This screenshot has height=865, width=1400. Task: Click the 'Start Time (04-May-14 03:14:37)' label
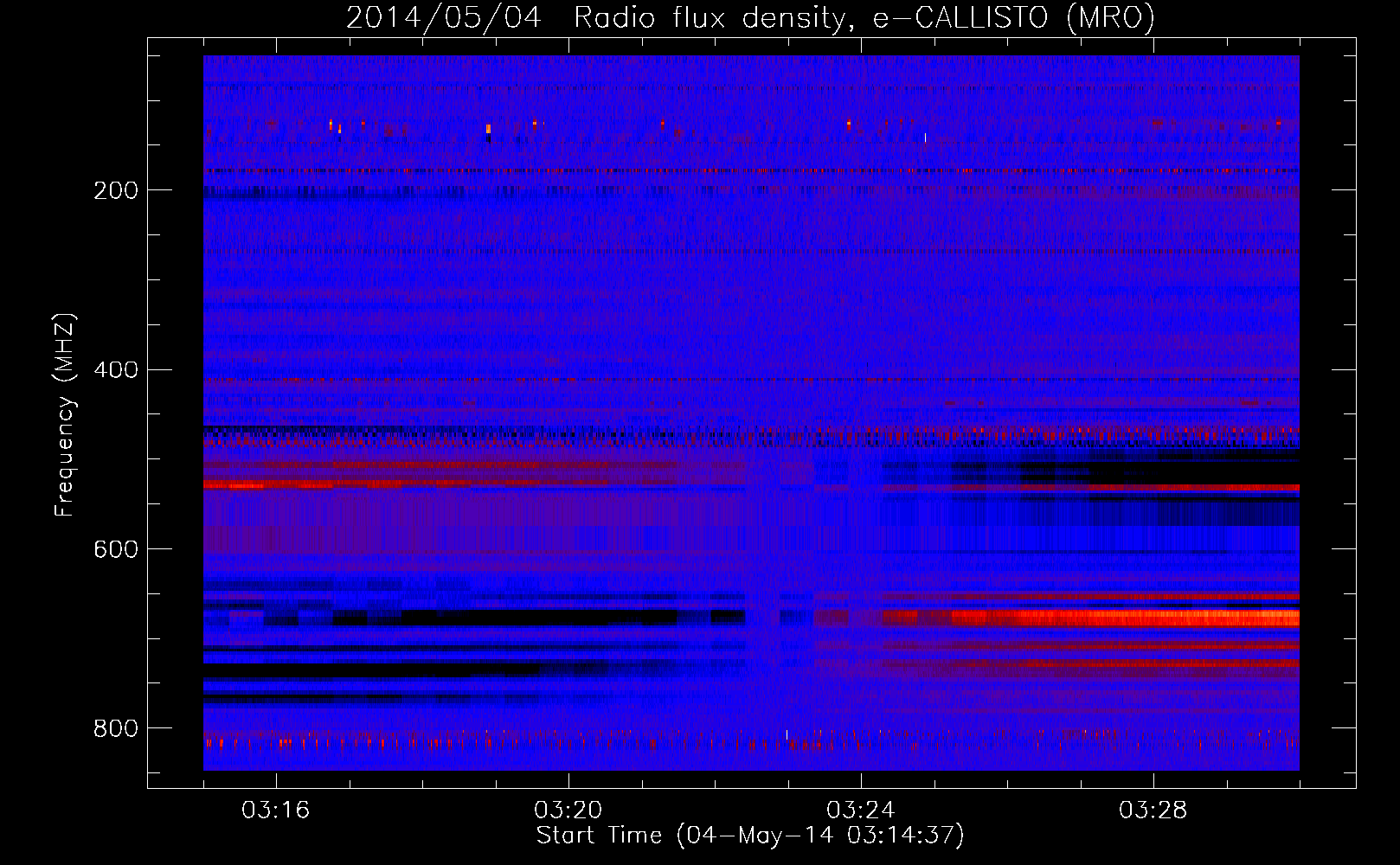pyautogui.click(x=749, y=836)
